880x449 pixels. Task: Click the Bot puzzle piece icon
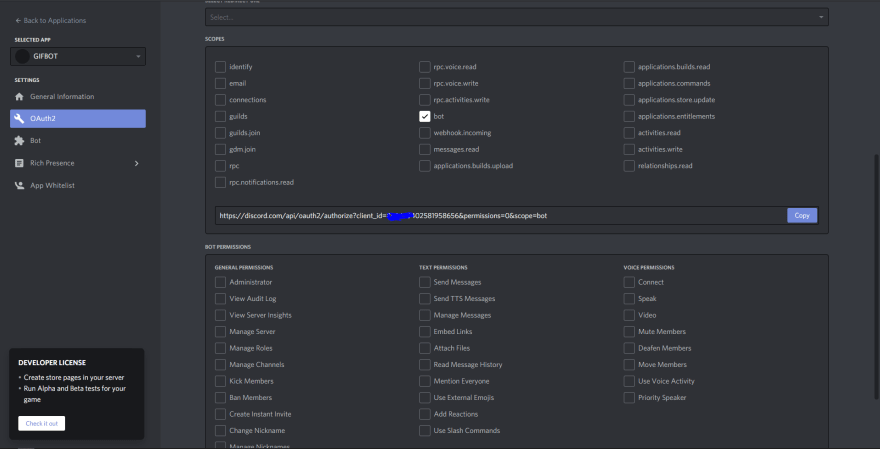[x=20, y=141]
